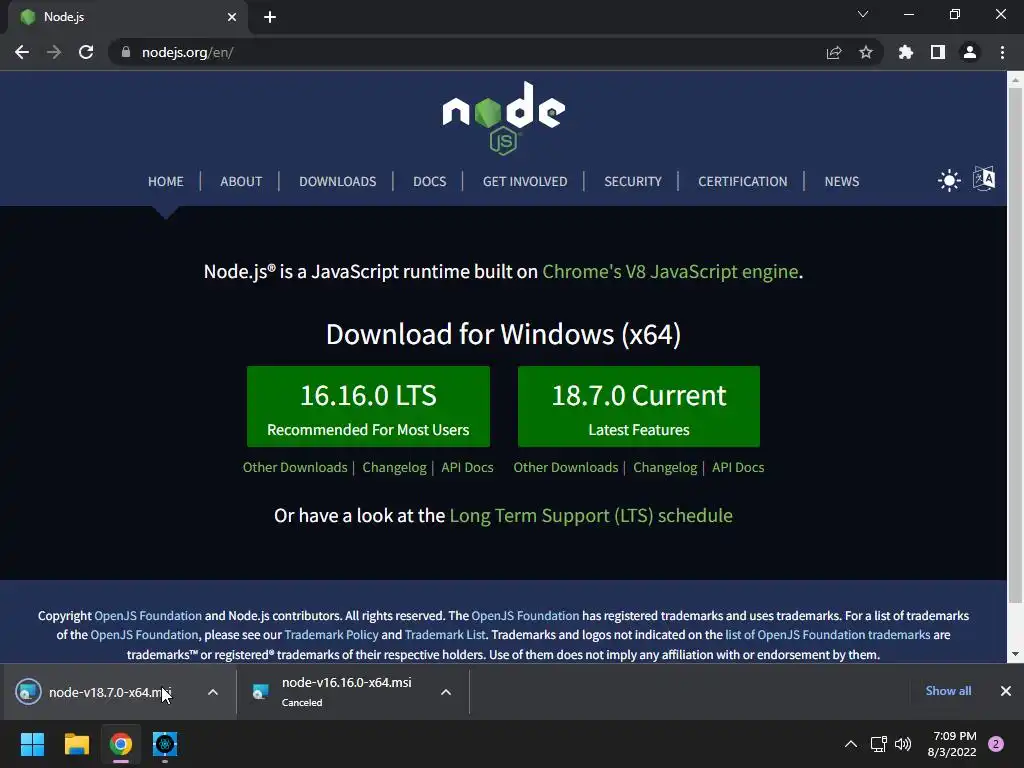Click Chrome icon on taskbar
Viewport: 1024px width, 768px height.
120,744
